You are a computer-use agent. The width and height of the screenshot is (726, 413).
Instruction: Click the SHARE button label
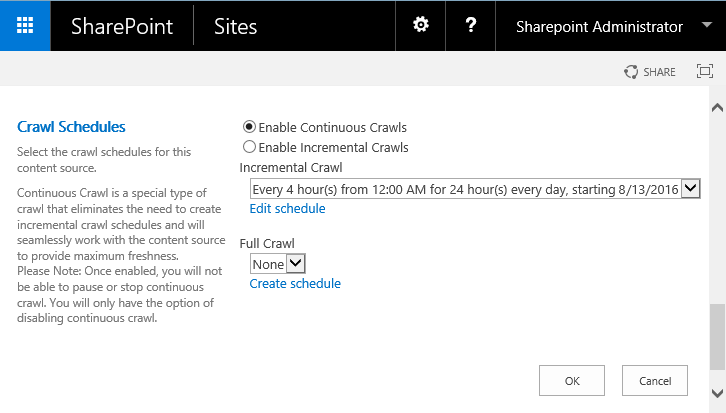click(659, 72)
